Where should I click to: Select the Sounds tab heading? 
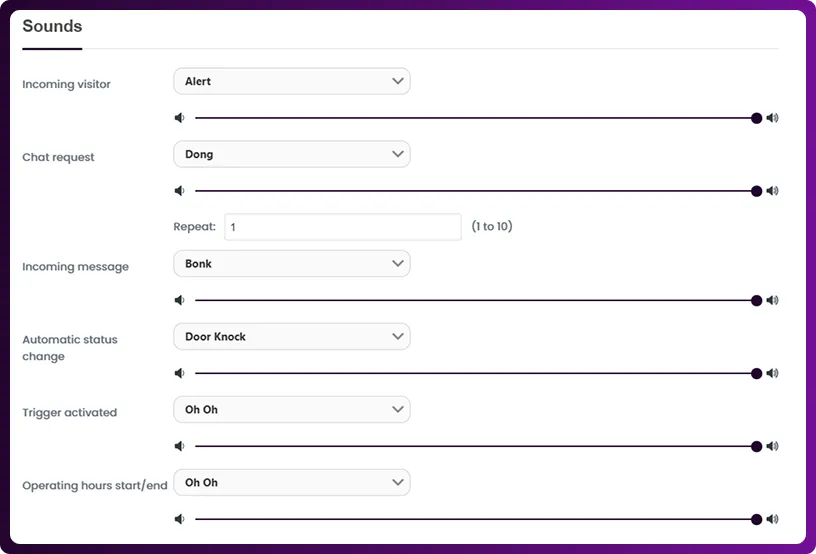coord(52,26)
